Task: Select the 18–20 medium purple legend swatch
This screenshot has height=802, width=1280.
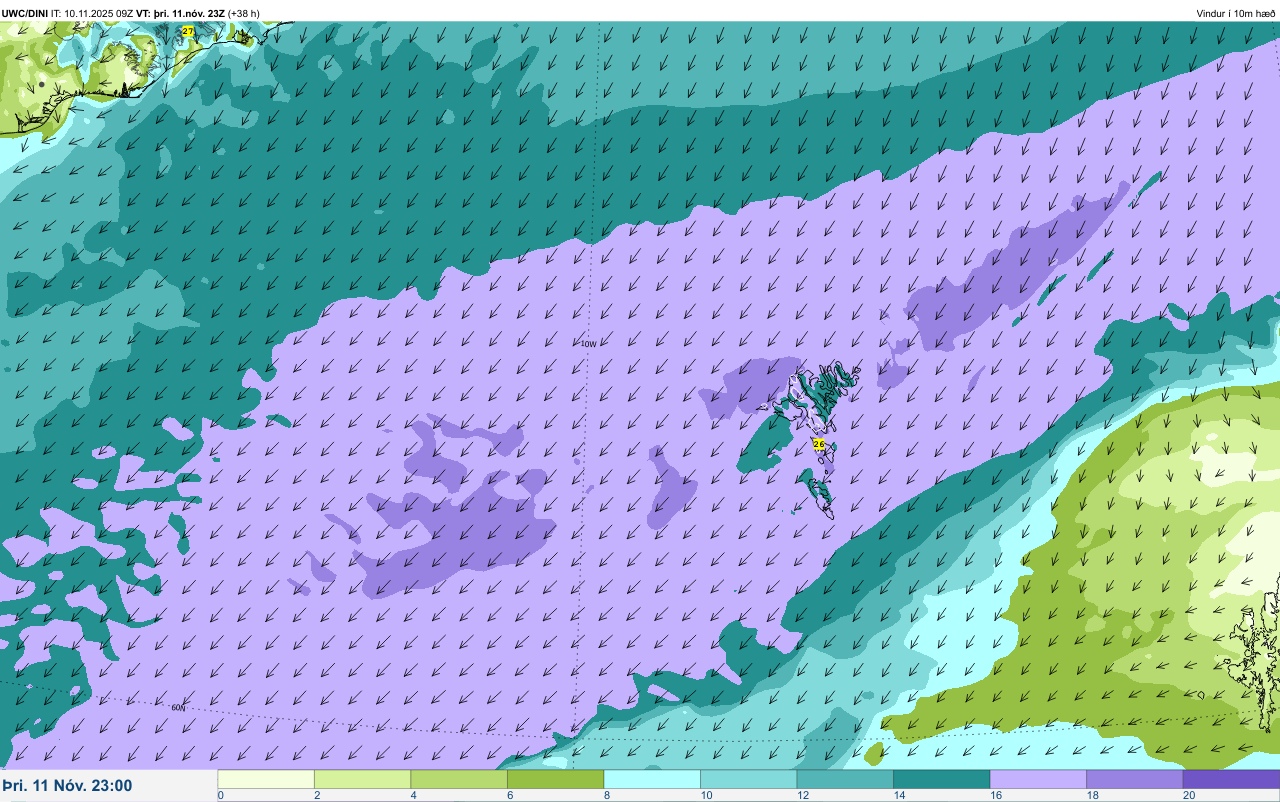Action: click(1135, 779)
